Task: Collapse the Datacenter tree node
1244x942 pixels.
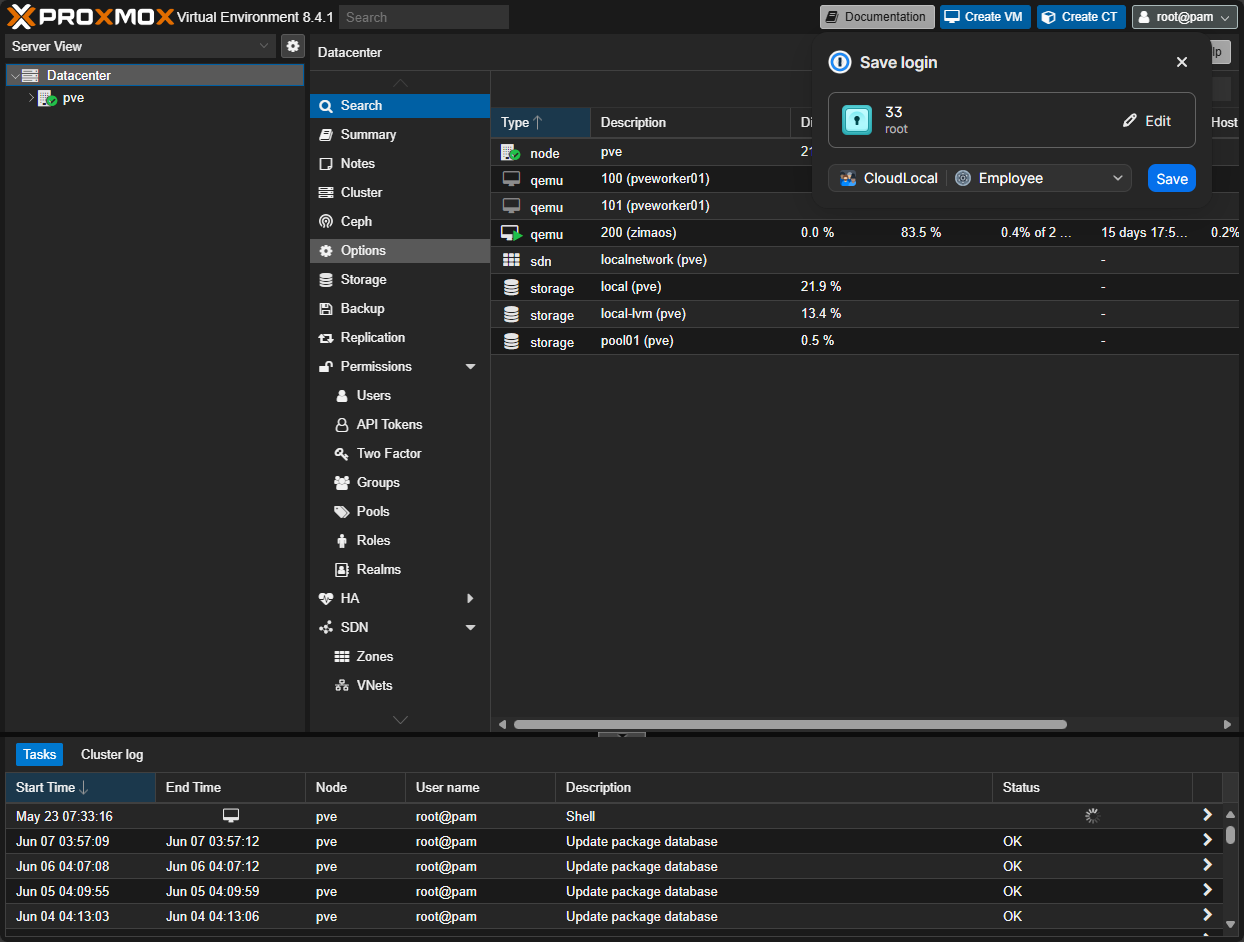Action: [x=14, y=75]
